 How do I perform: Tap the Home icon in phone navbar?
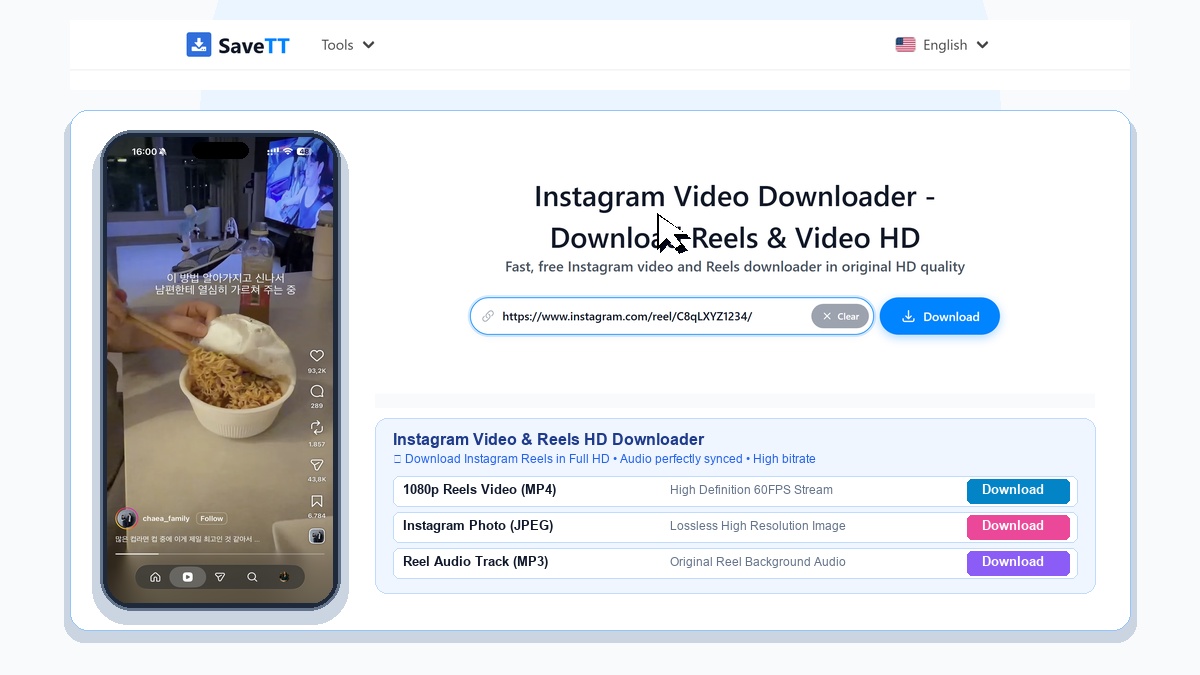coord(155,577)
